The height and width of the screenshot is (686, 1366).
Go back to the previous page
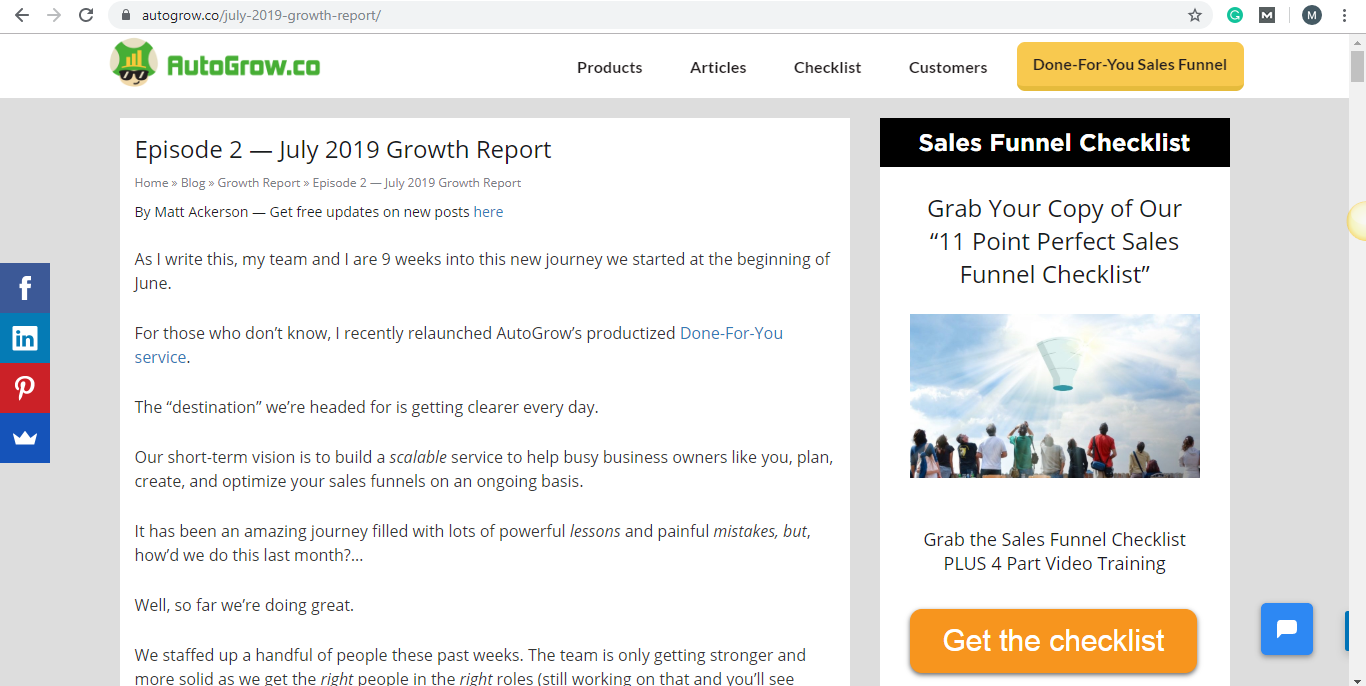coord(21,15)
